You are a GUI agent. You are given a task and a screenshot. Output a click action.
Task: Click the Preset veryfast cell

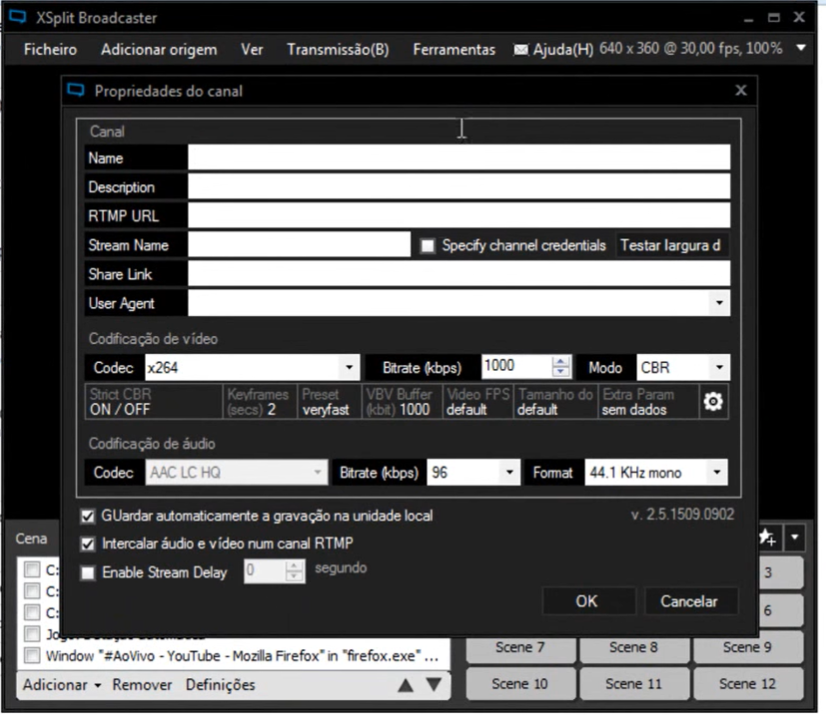[329, 402]
